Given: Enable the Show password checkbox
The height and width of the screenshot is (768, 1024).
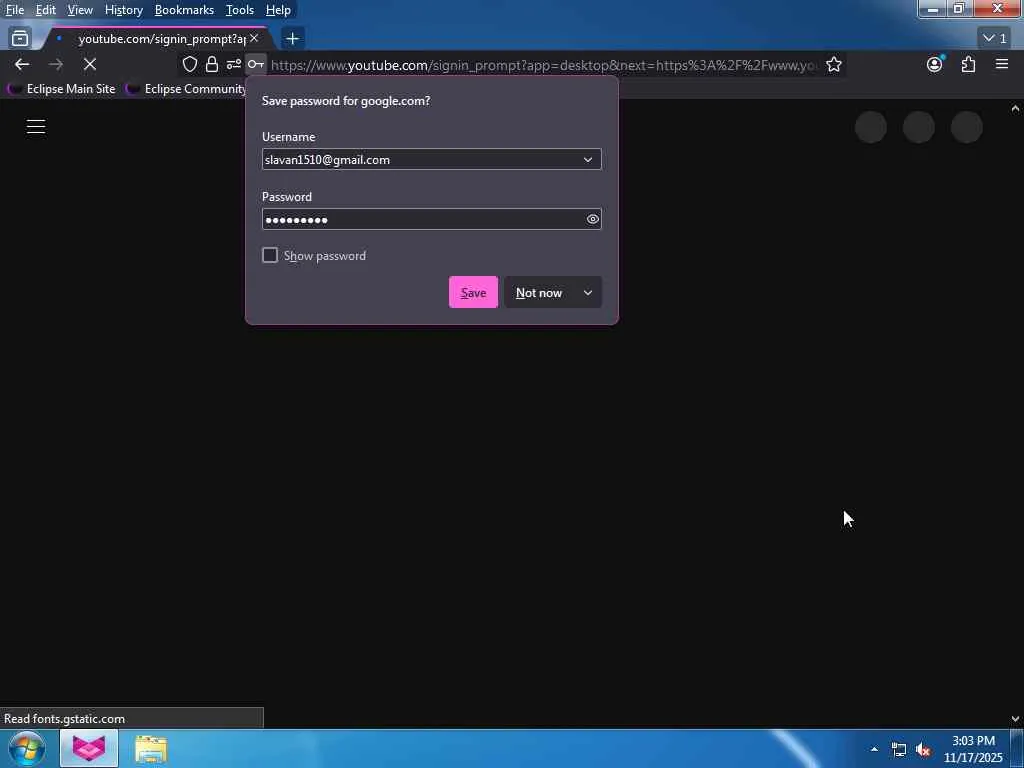Looking at the screenshot, I should pos(270,255).
